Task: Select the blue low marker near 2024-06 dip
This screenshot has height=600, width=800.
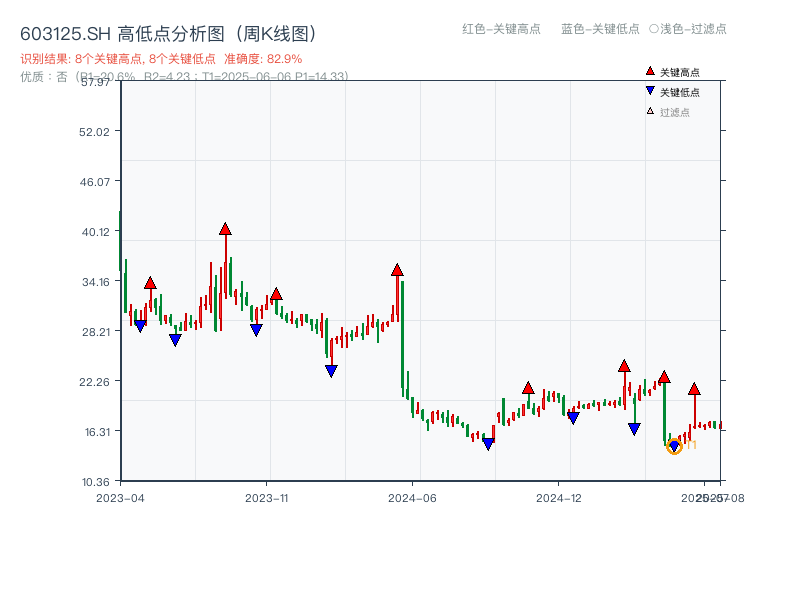Action: click(x=487, y=440)
